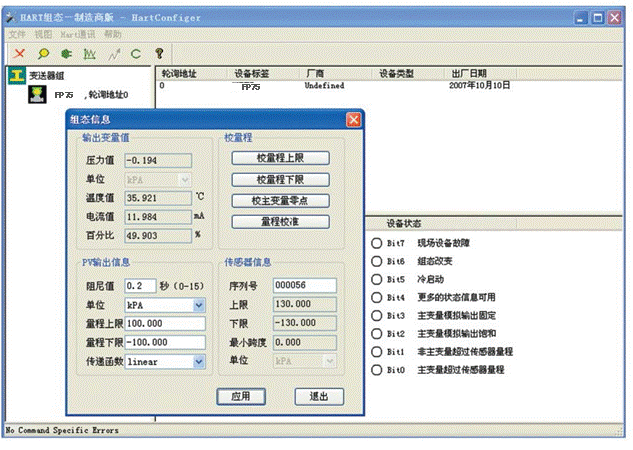Open the trend chart toolbar icon
Screen dimensions: 633x450
(x=90, y=52)
